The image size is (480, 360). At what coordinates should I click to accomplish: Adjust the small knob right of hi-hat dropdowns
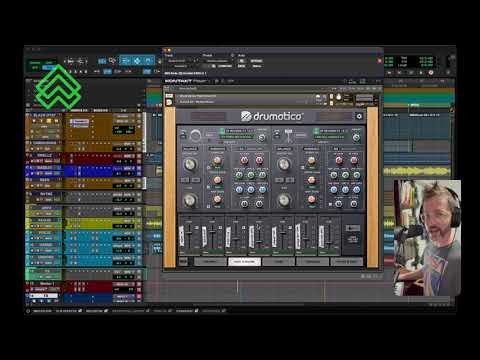[356, 137]
